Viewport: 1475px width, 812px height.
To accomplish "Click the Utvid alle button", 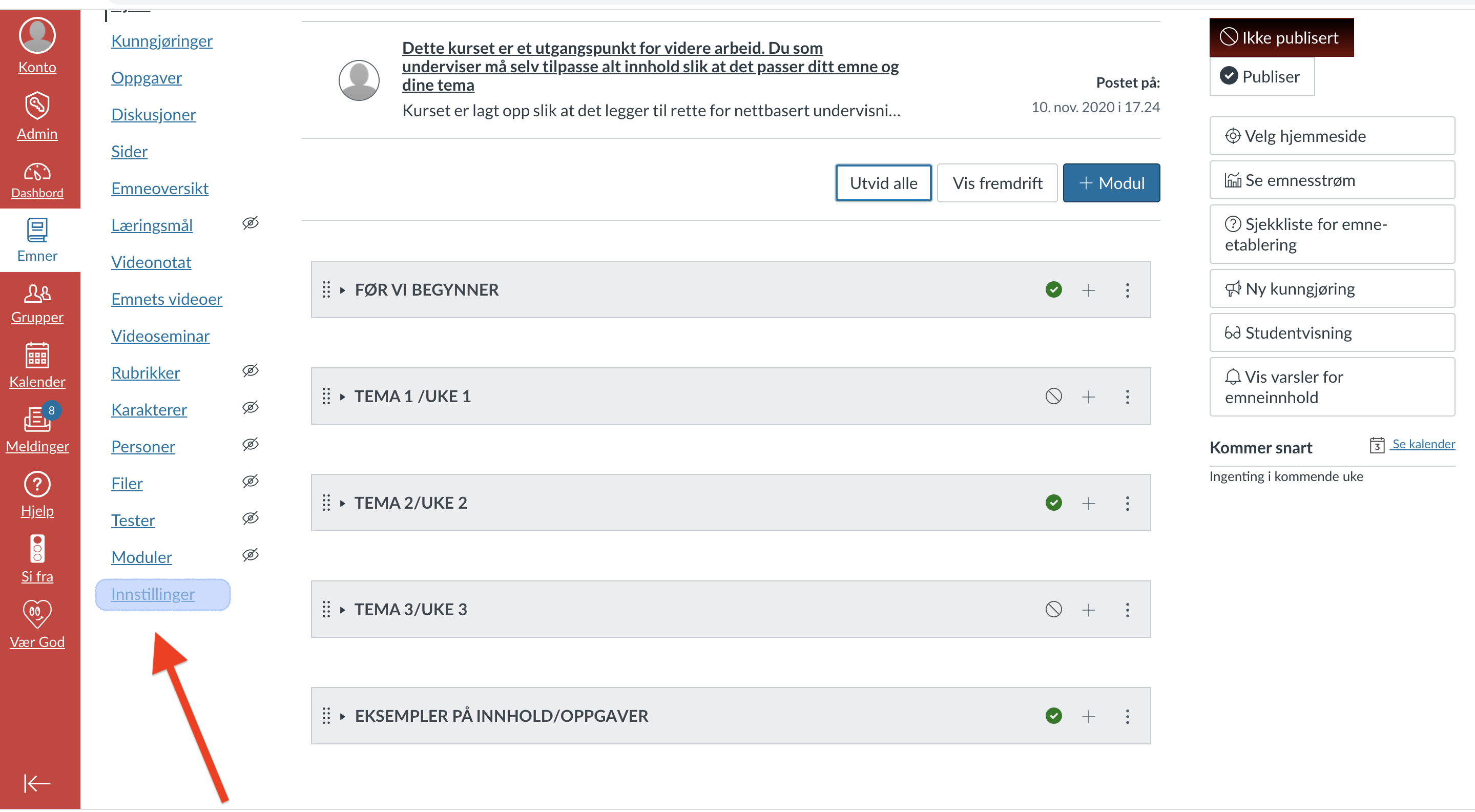I will (x=883, y=183).
